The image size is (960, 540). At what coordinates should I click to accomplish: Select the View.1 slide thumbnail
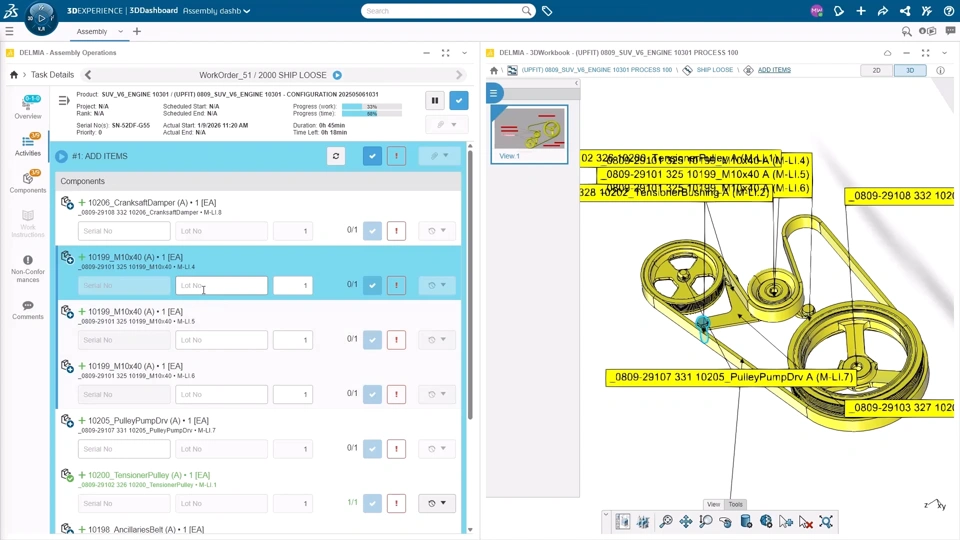529,134
